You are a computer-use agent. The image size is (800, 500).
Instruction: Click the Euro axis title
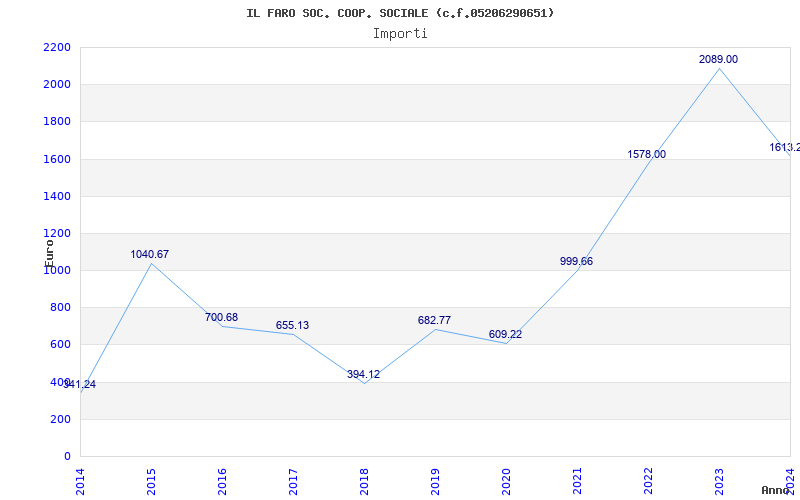click(49, 253)
